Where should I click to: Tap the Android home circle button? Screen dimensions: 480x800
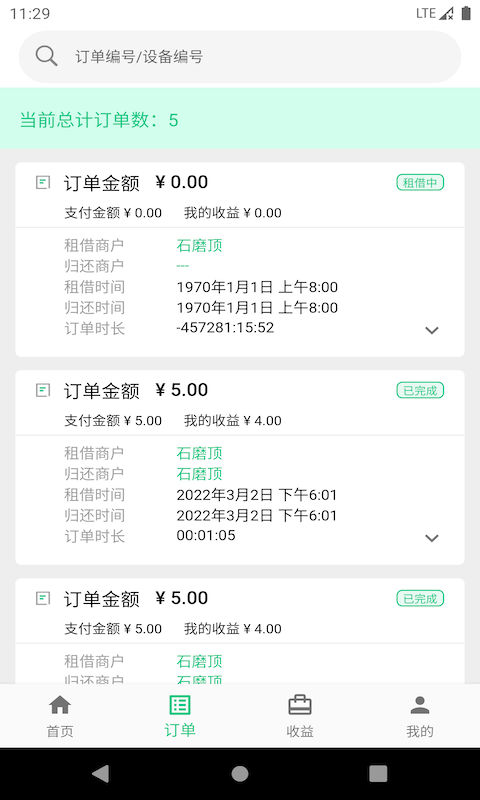[x=240, y=774]
